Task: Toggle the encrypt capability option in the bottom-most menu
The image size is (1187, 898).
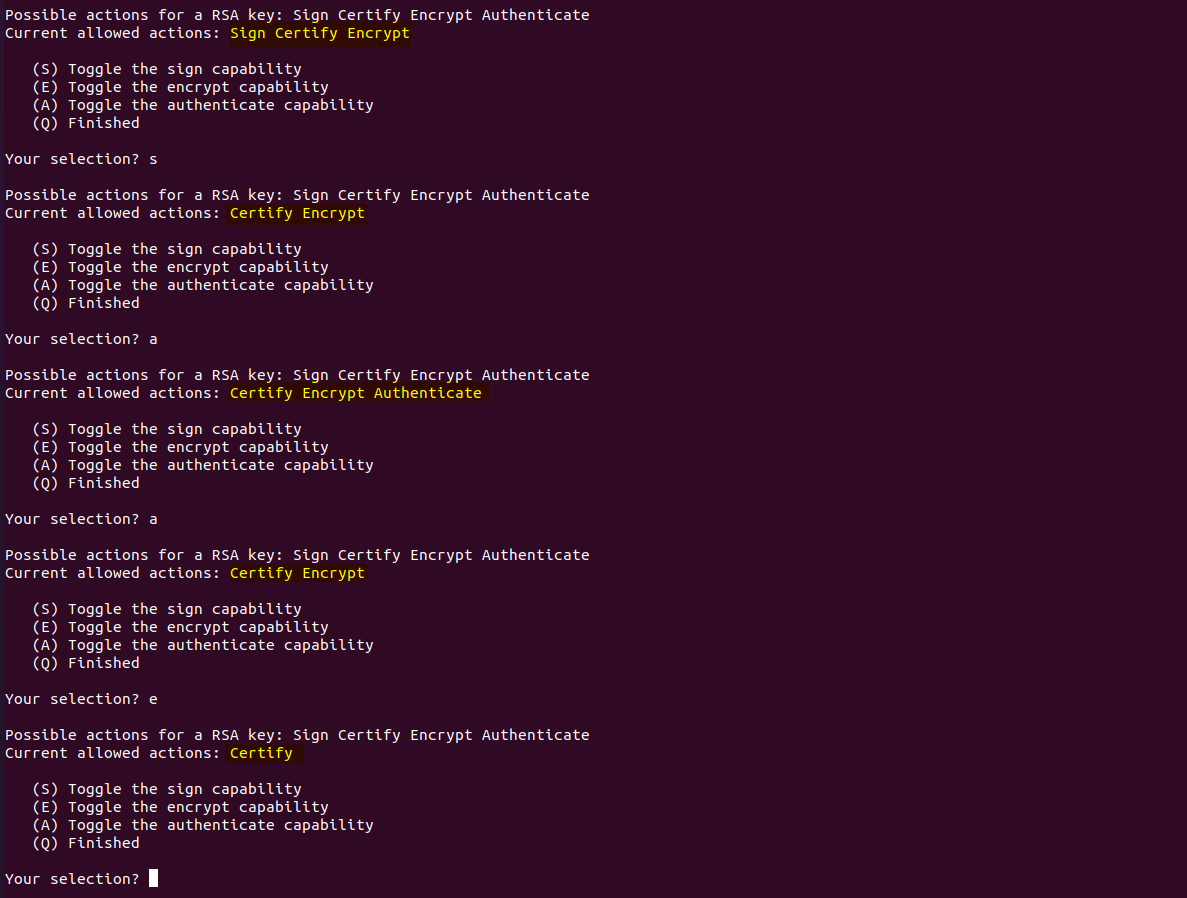Action: pyautogui.click(x=180, y=807)
